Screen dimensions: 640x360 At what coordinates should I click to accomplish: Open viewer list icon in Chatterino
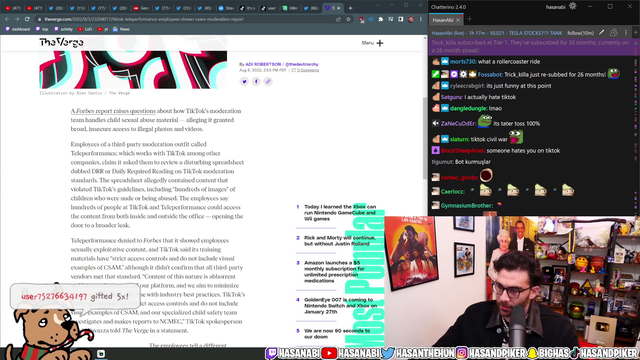(x=613, y=33)
